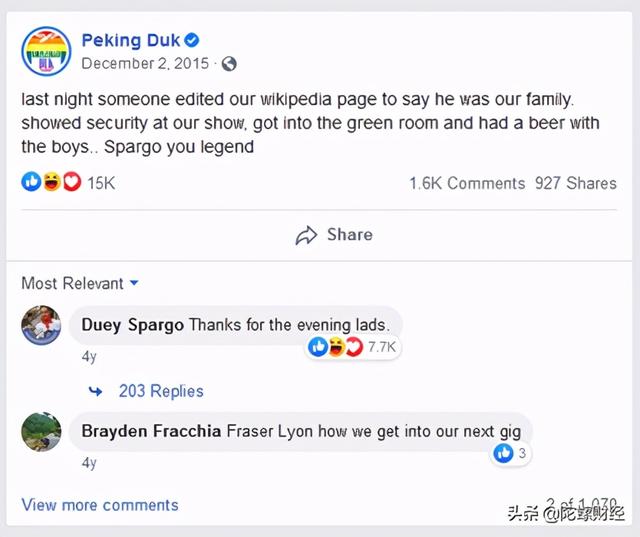This screenshot has height=537, width=640.
Task: Open the Most Relevant sort dropdown
Action: (x=80, y=284)
